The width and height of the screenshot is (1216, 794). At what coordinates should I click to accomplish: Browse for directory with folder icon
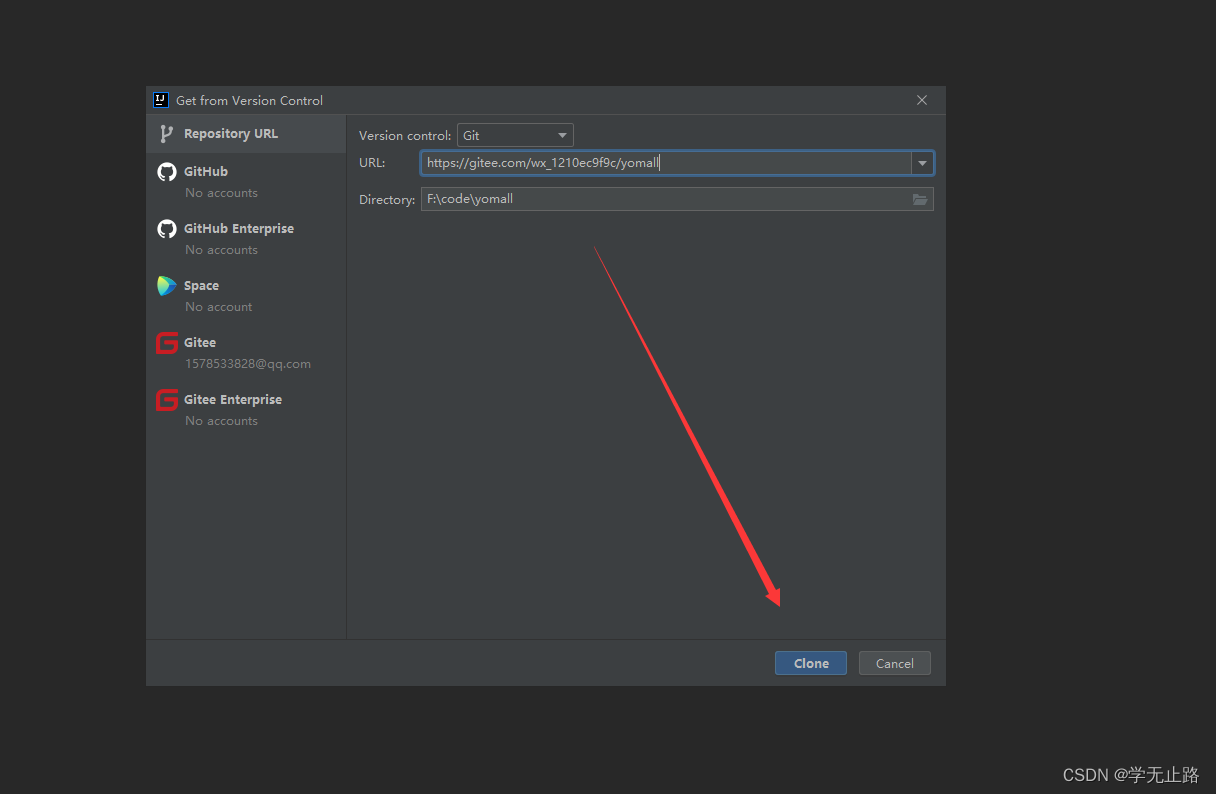click(920, 199)
